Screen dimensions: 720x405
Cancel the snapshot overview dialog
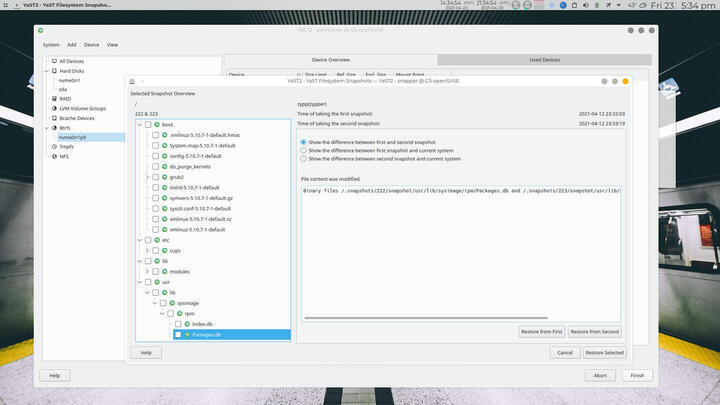[x=565, y=353]
